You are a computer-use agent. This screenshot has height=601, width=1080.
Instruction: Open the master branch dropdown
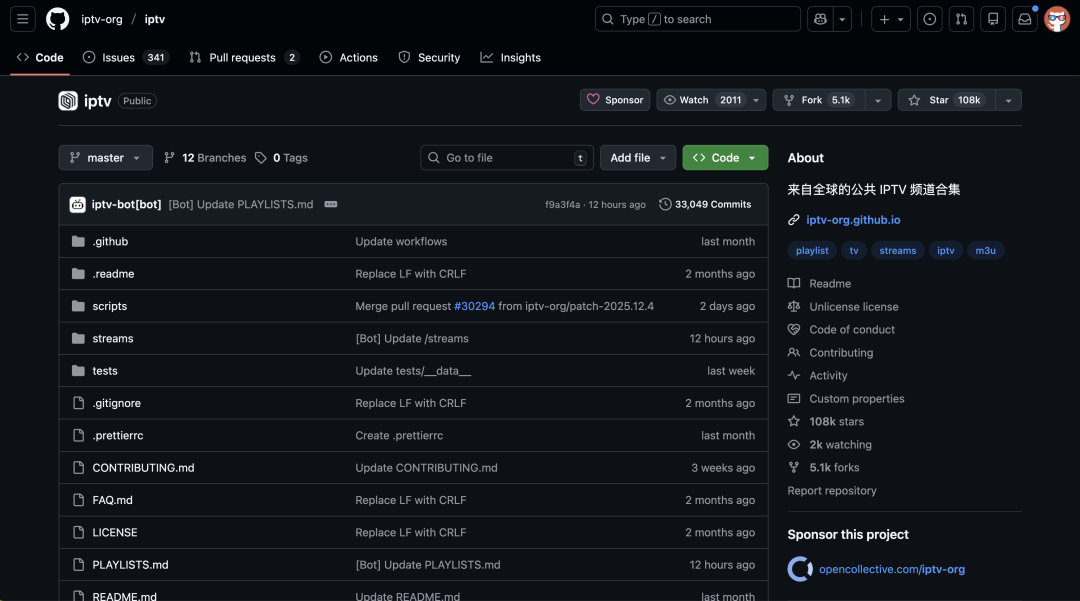(x=105, y=158)
